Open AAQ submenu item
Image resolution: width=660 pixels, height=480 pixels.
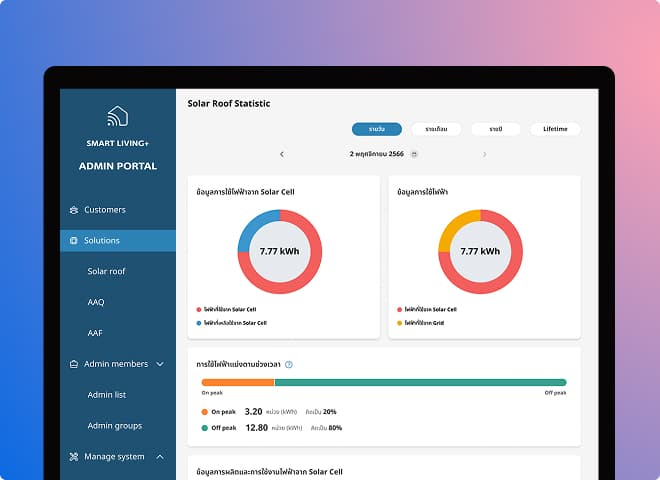(x=96, y=302)
